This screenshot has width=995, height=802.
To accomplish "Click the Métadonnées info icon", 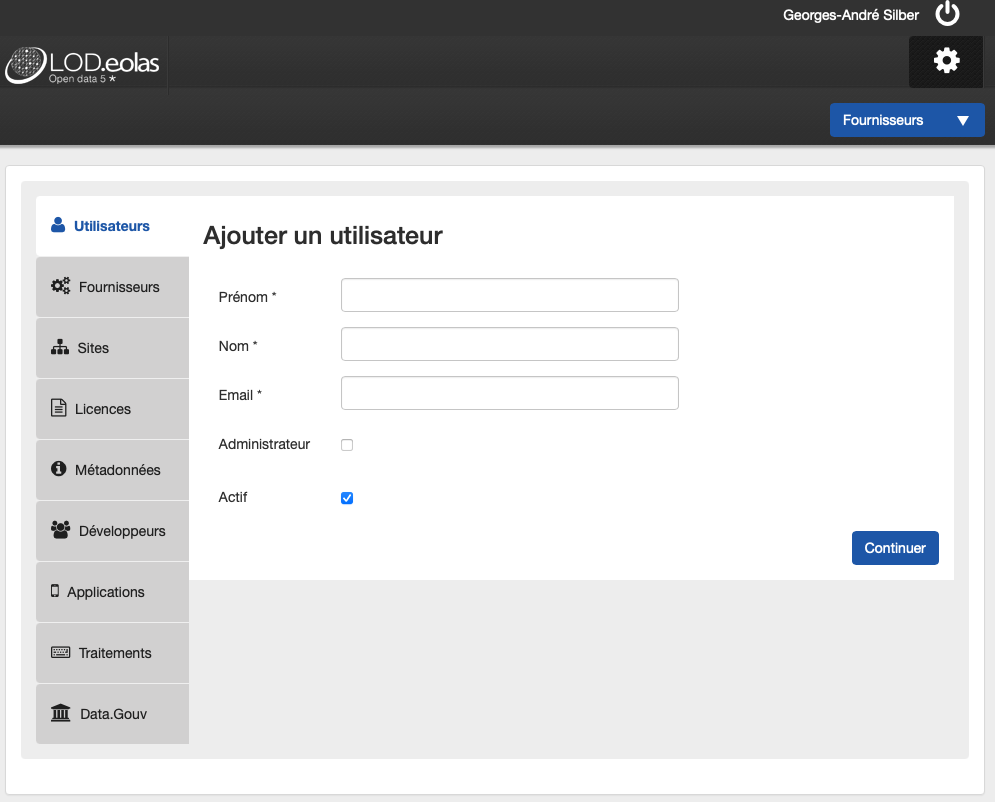I will [58, 469].
